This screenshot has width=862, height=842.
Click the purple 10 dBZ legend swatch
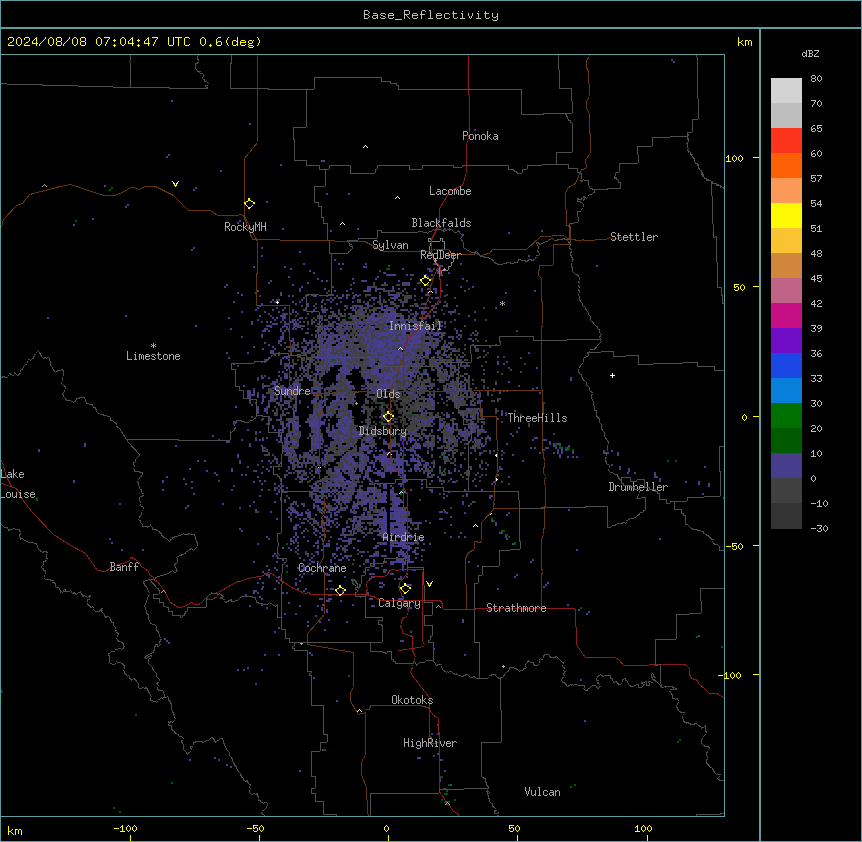[786, 466]
